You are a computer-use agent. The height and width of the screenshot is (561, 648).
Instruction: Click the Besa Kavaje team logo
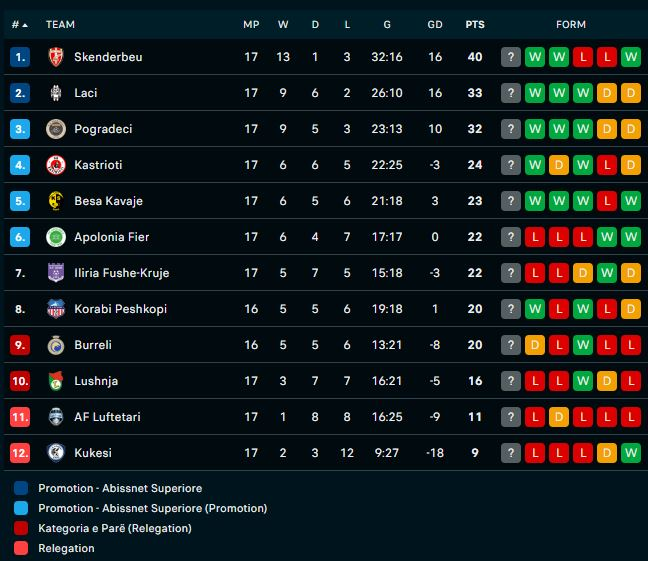(56, 201)
